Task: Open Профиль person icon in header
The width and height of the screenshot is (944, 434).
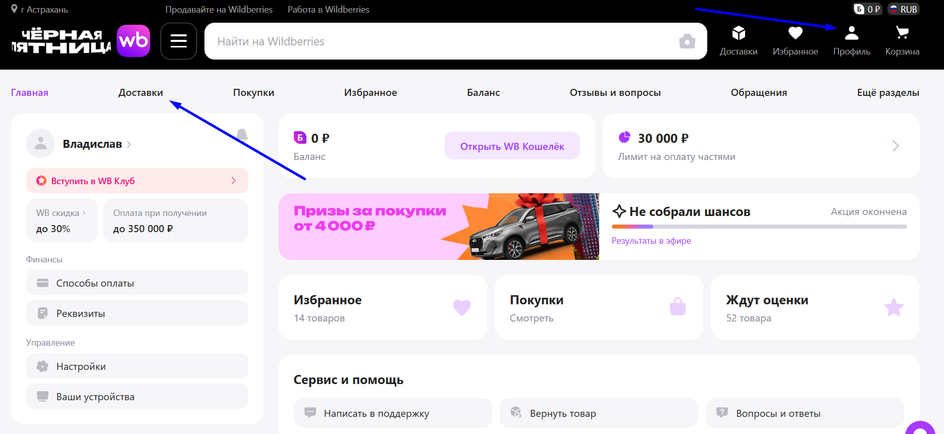Action: click(x=851, y=33)
